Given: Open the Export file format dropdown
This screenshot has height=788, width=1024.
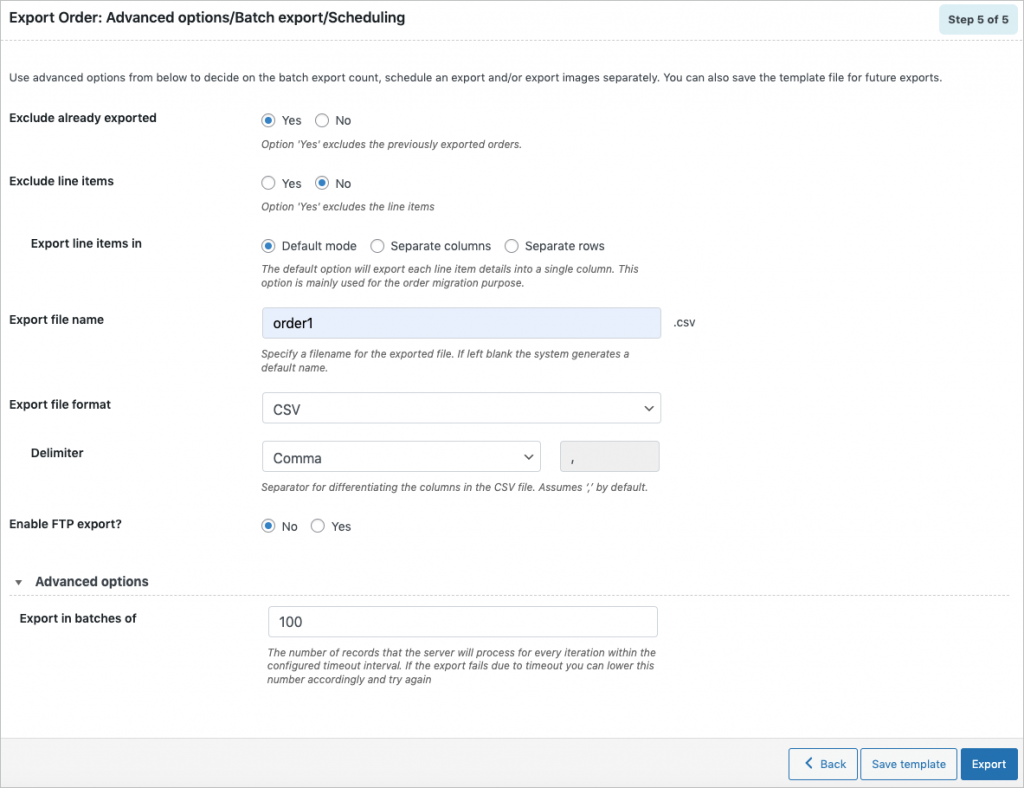Looking at the screenshot, I should pos(461,408).
